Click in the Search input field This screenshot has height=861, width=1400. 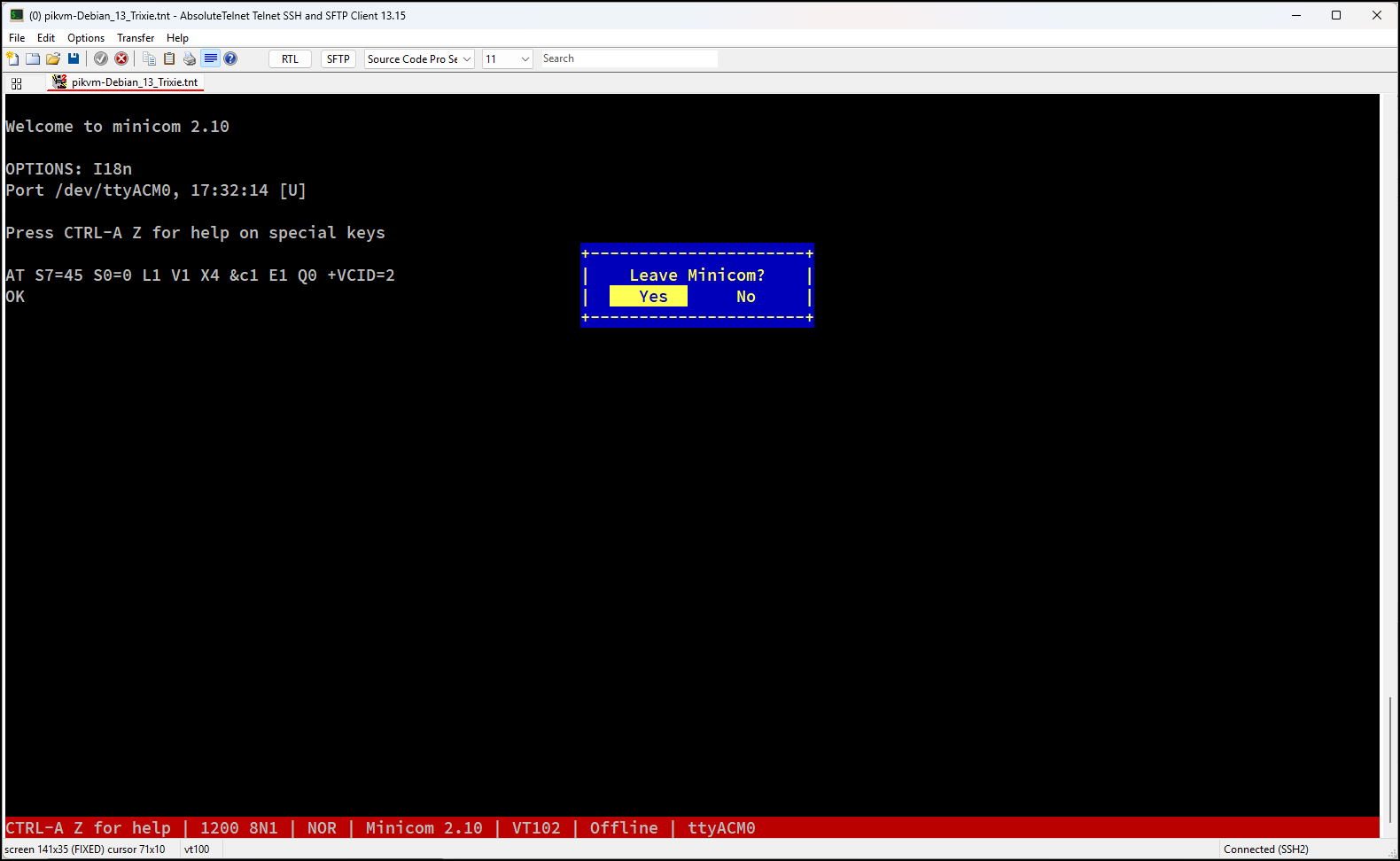point(627,58)
